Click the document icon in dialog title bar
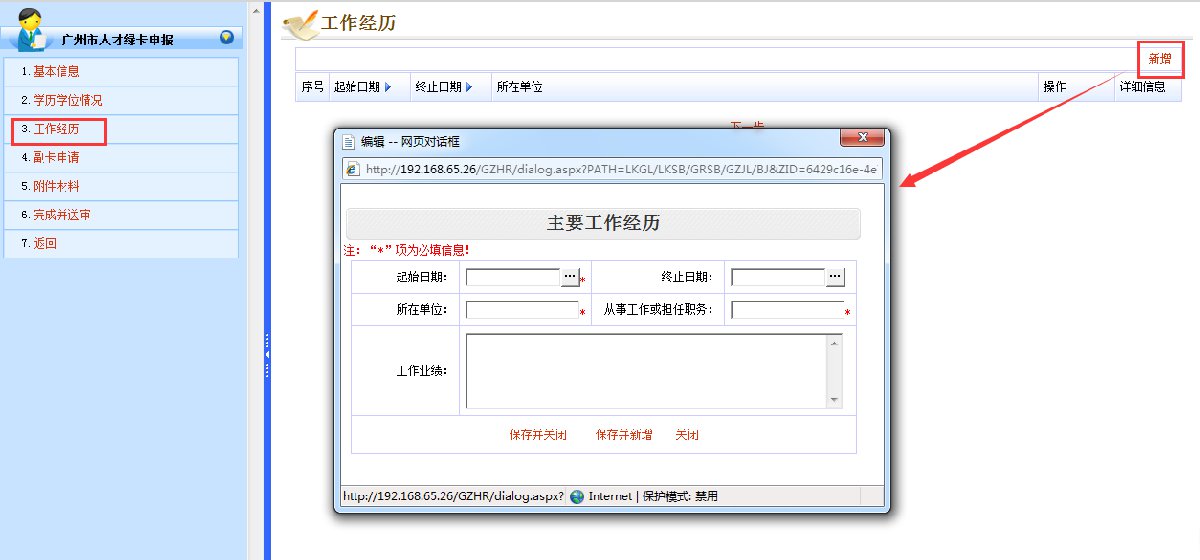 [x=349, y=142]
